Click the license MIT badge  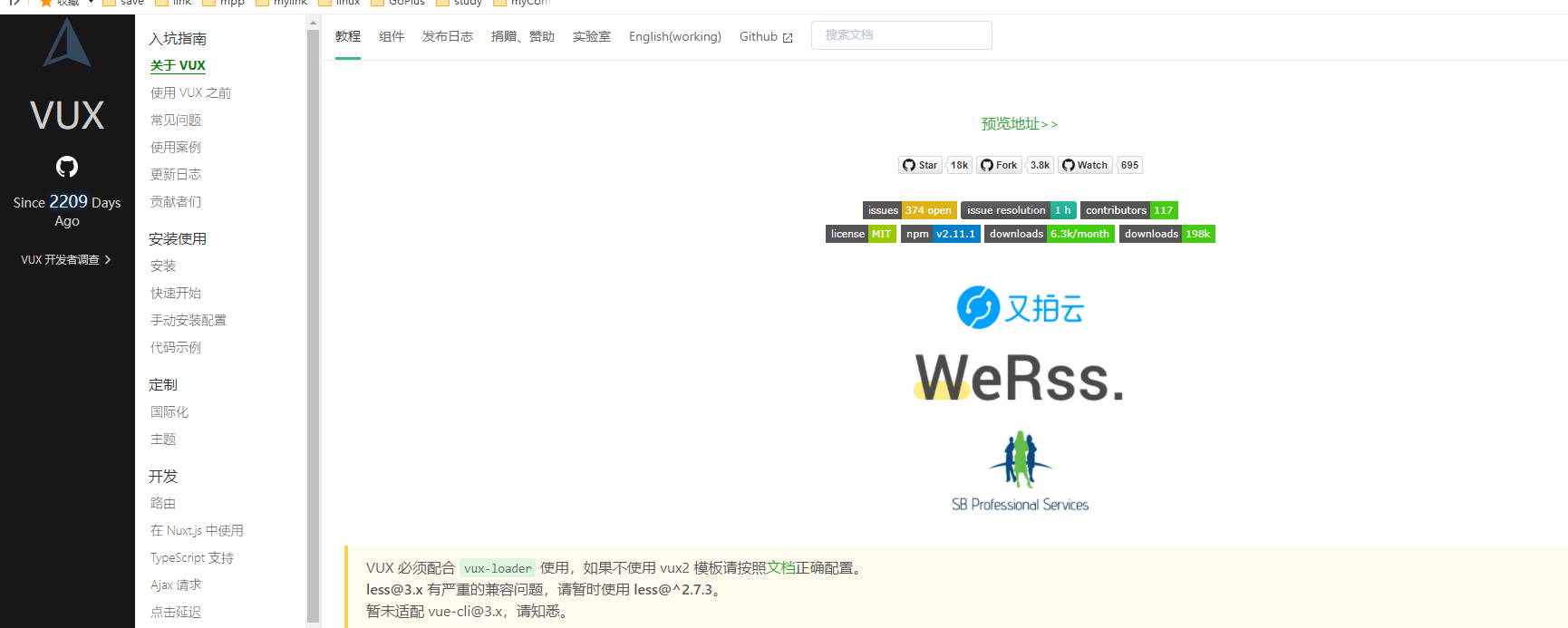861,234
